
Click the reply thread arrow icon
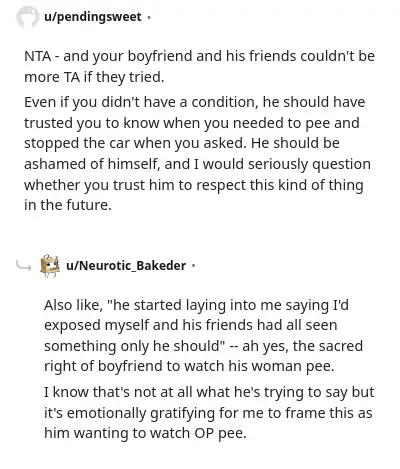click(24, 266)
